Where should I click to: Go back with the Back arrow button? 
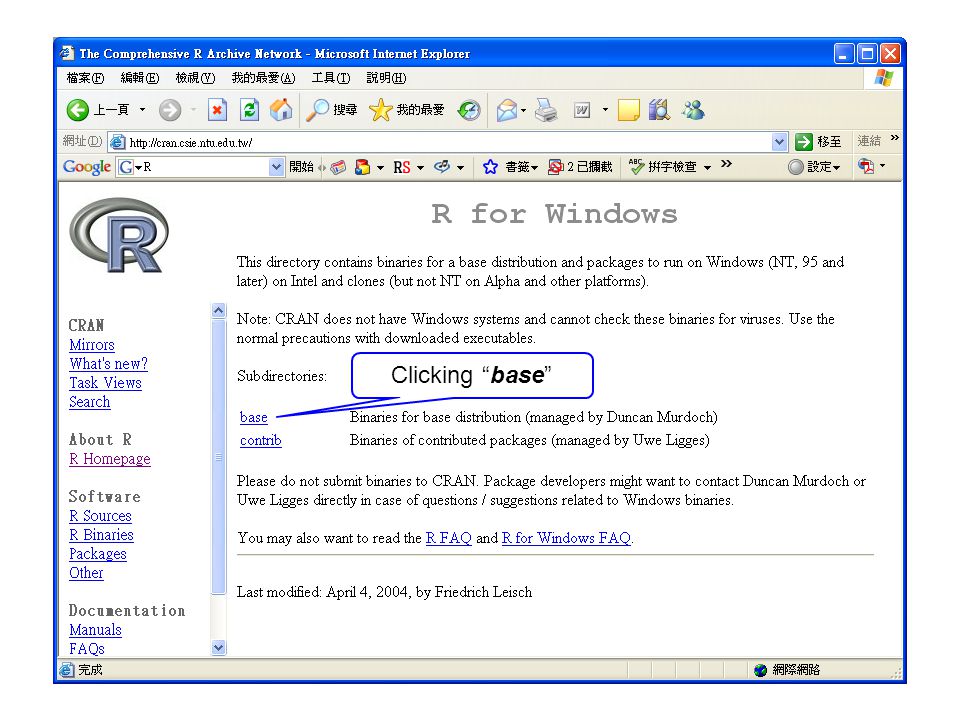pos(78,110)
